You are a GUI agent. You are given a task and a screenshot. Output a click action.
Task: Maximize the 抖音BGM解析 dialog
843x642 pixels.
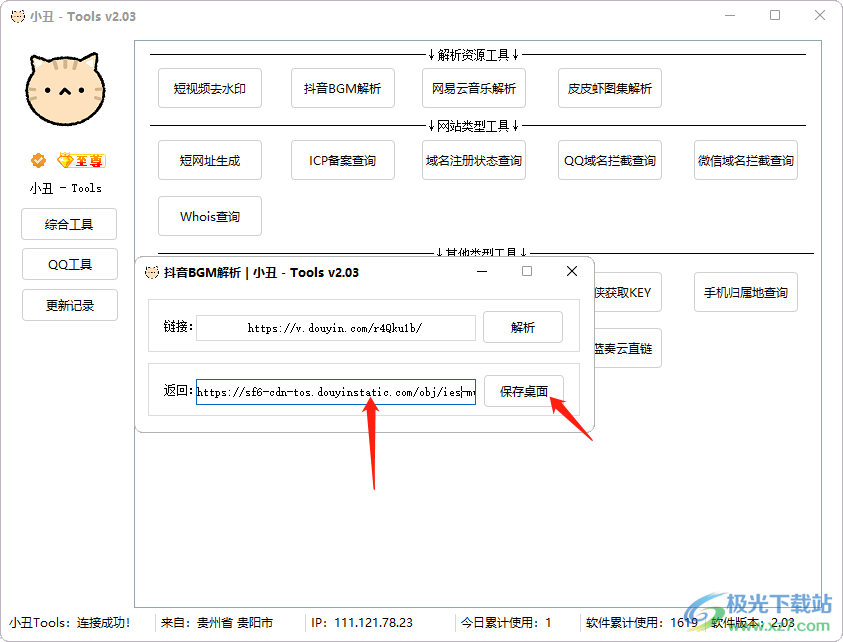[x=527, y=272]
